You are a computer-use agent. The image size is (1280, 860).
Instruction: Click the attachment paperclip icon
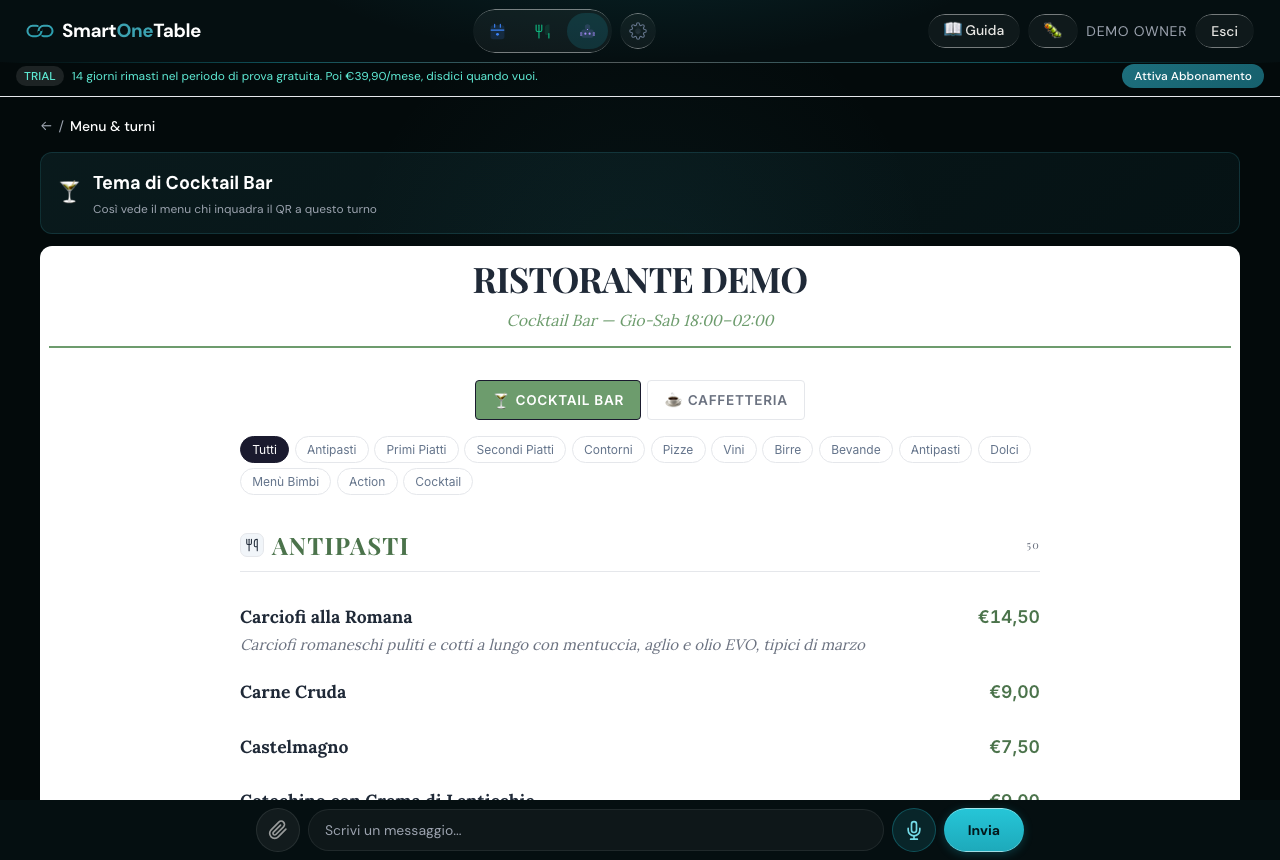point(278,830)
